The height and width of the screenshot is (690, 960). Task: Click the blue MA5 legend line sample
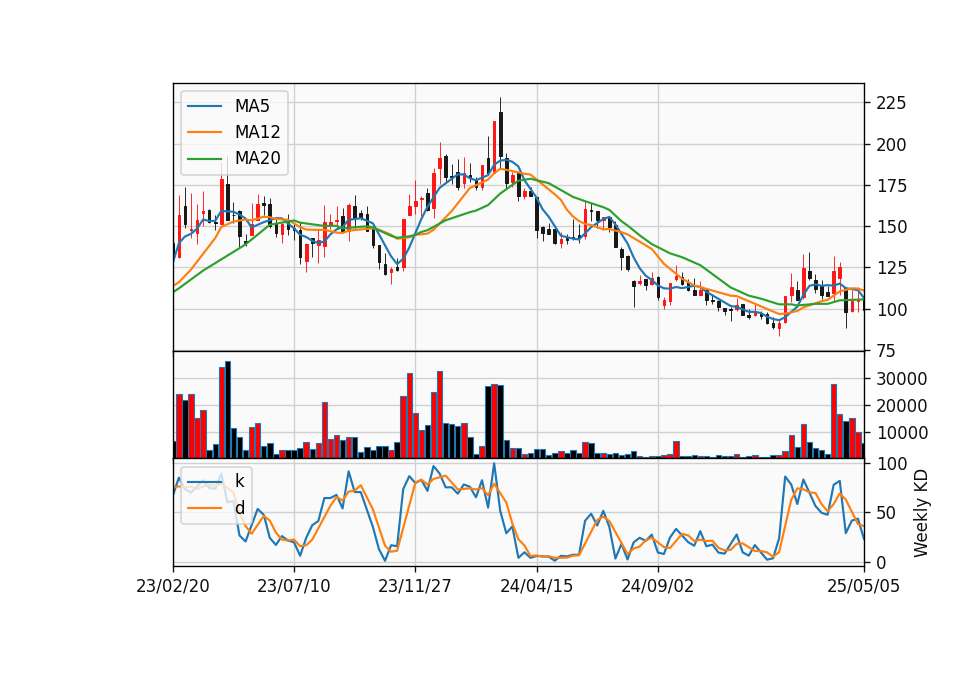click(x=204, y=106)
